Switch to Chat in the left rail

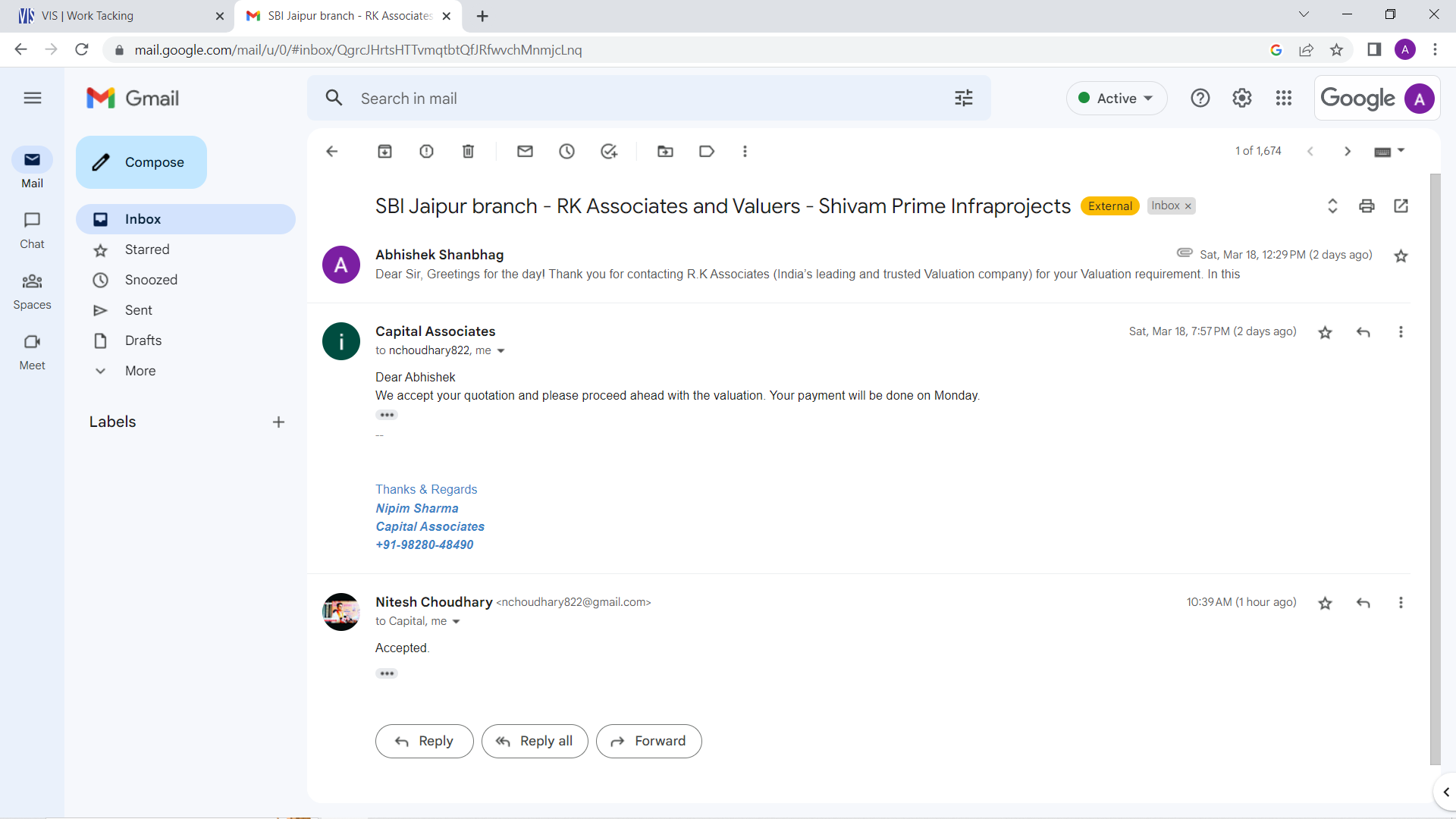click(32, 229)
